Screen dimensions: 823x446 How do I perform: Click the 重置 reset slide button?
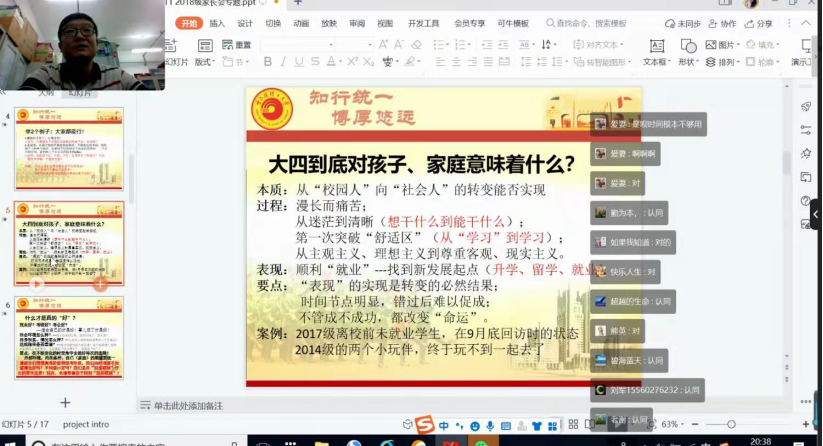(x=237, y=45)
